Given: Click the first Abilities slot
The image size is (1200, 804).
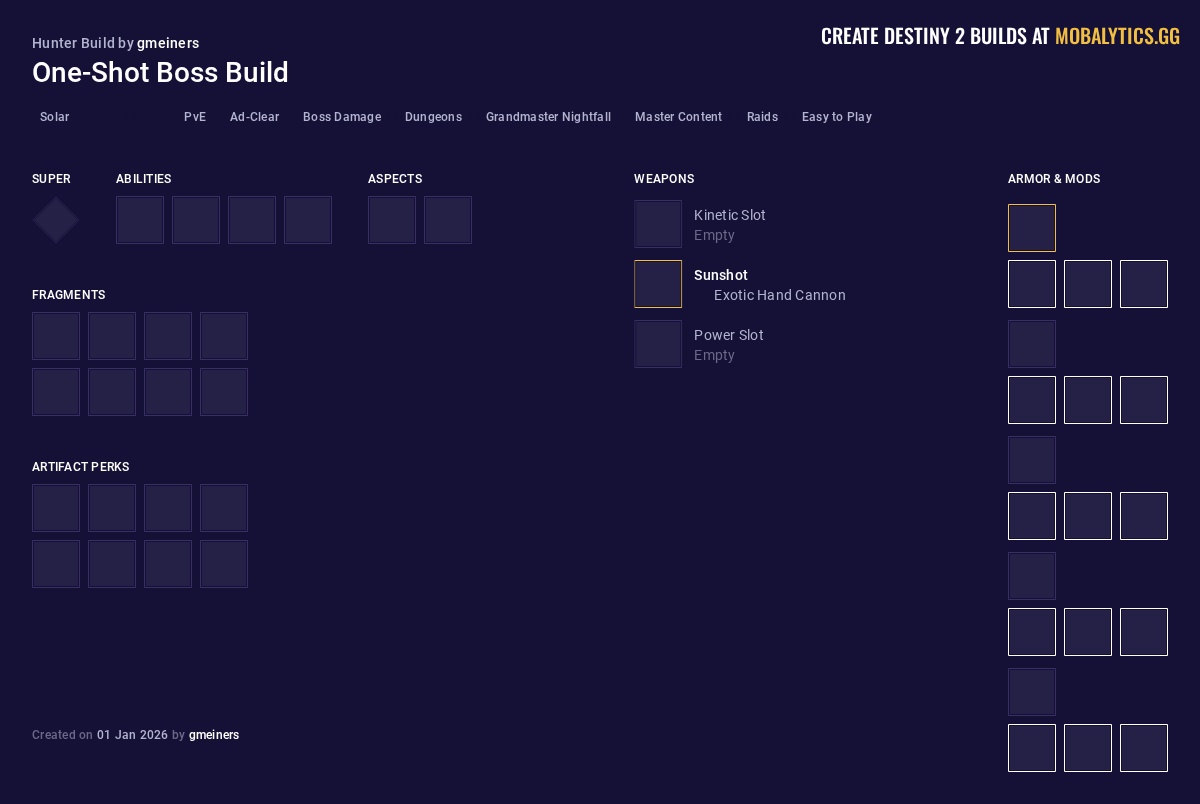Looking at the screenshot, I should coord(140,220).
